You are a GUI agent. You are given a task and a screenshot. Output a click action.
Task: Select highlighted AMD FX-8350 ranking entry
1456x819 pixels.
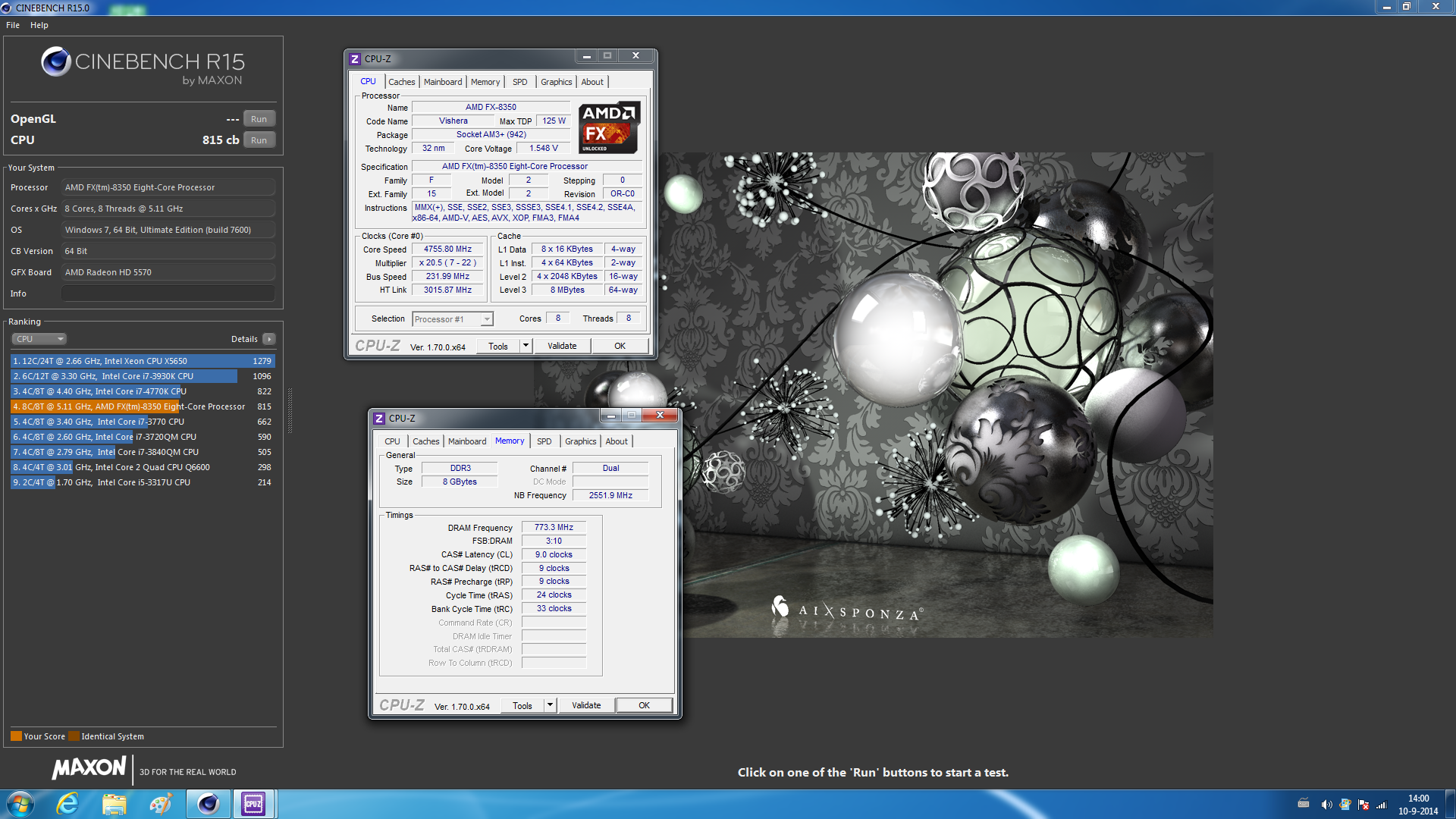click(143, 406)
